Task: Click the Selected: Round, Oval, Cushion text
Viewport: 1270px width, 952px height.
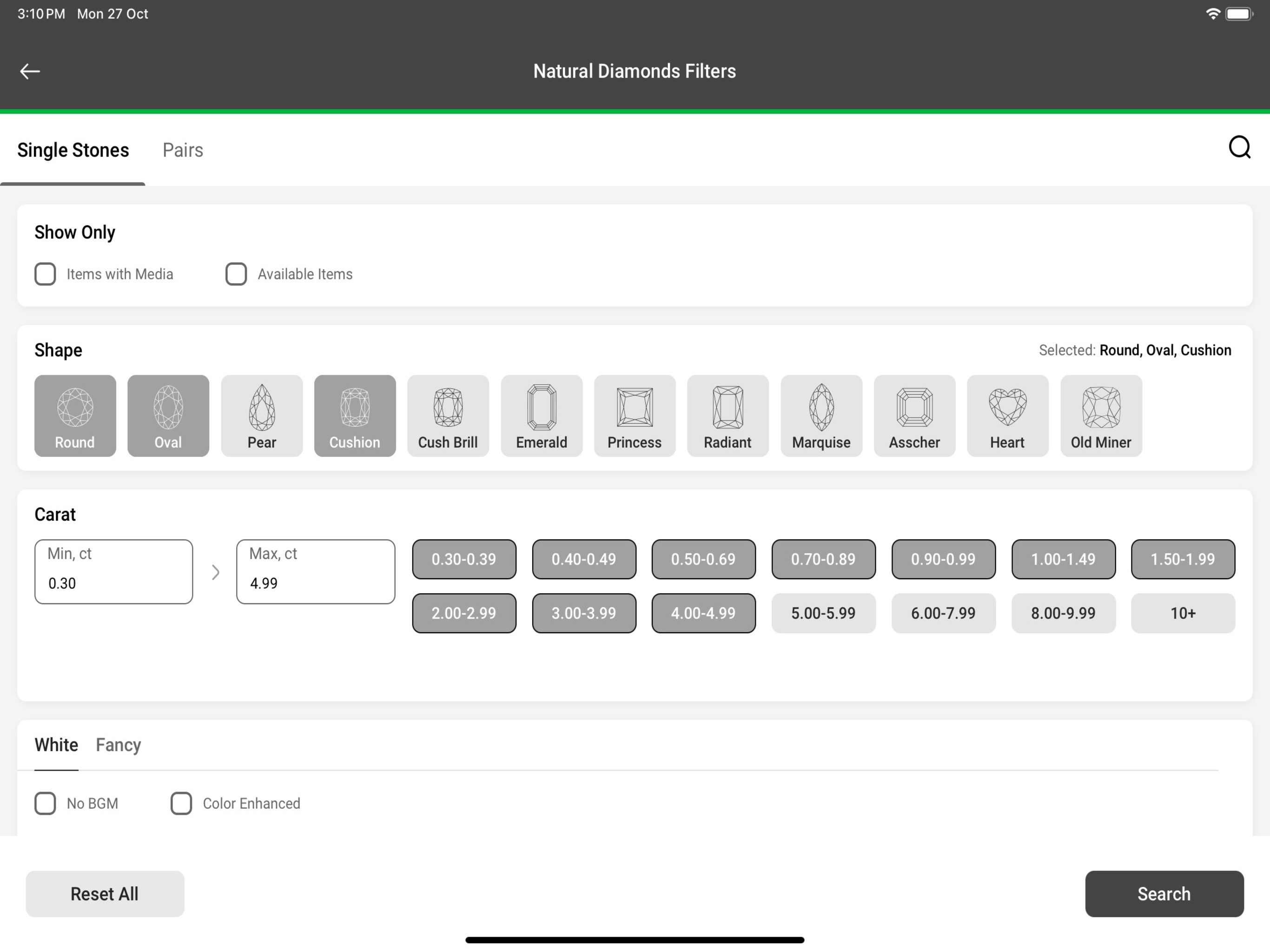Action: point(1135,350)
